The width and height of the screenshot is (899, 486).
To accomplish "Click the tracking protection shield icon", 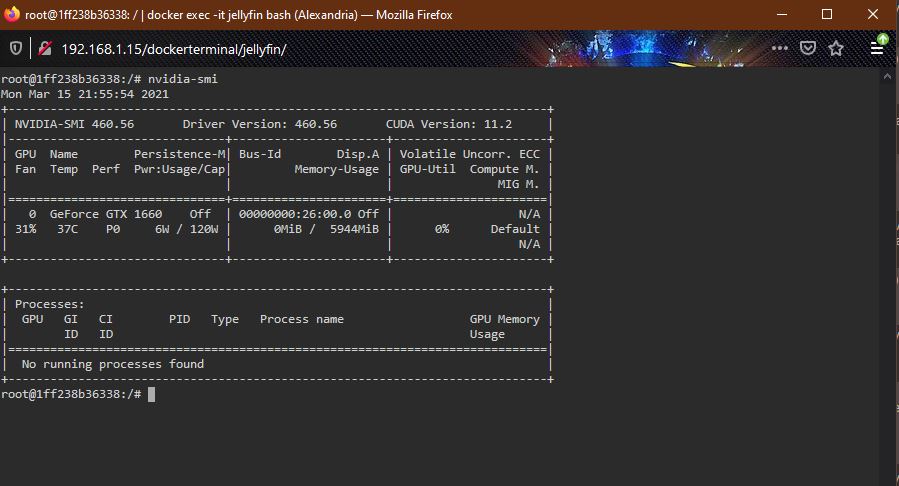I will pyautogui.click(x=15, y=49).
